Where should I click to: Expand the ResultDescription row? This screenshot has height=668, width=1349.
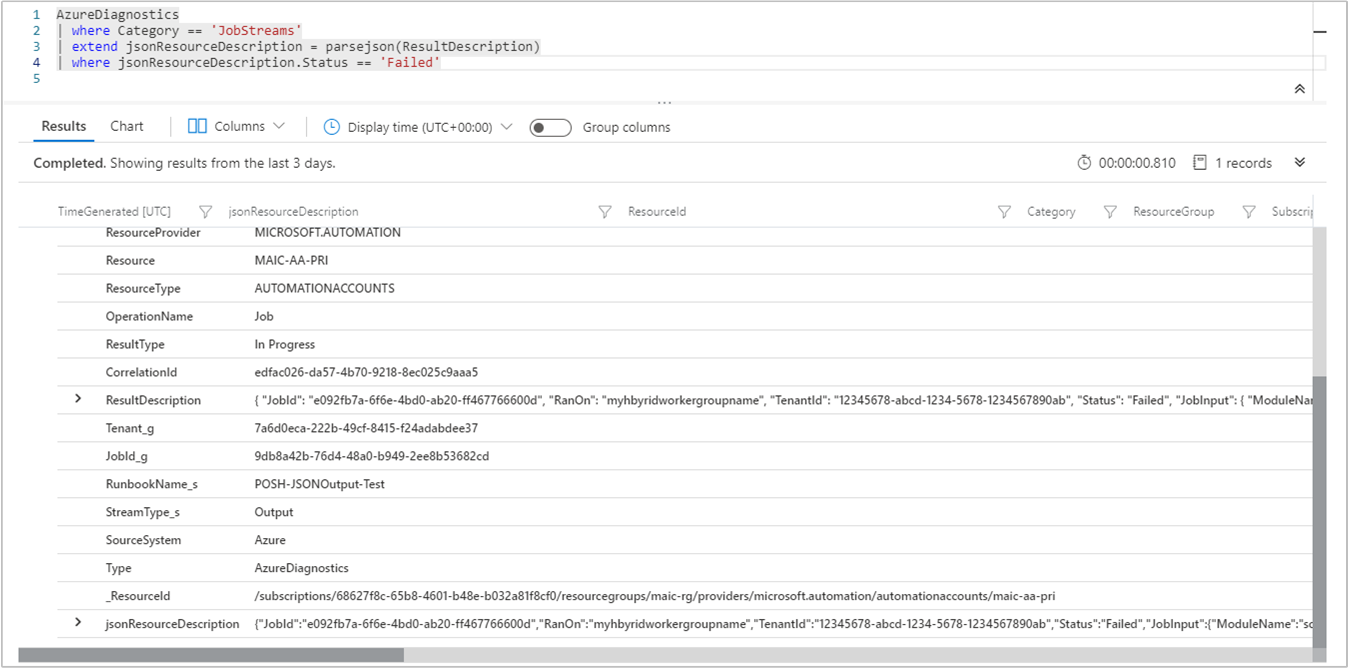77,399
